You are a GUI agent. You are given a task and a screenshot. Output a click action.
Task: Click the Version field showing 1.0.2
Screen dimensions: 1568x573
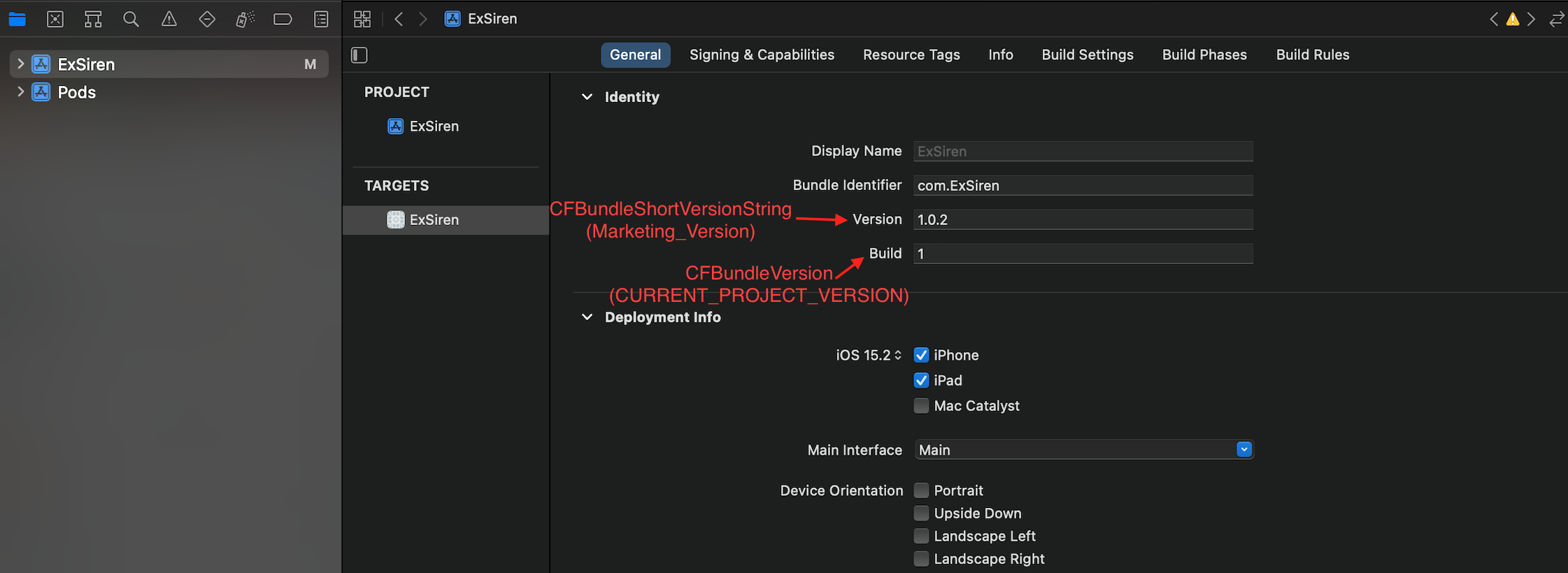pyautogui.click(x=1083, y=219)
